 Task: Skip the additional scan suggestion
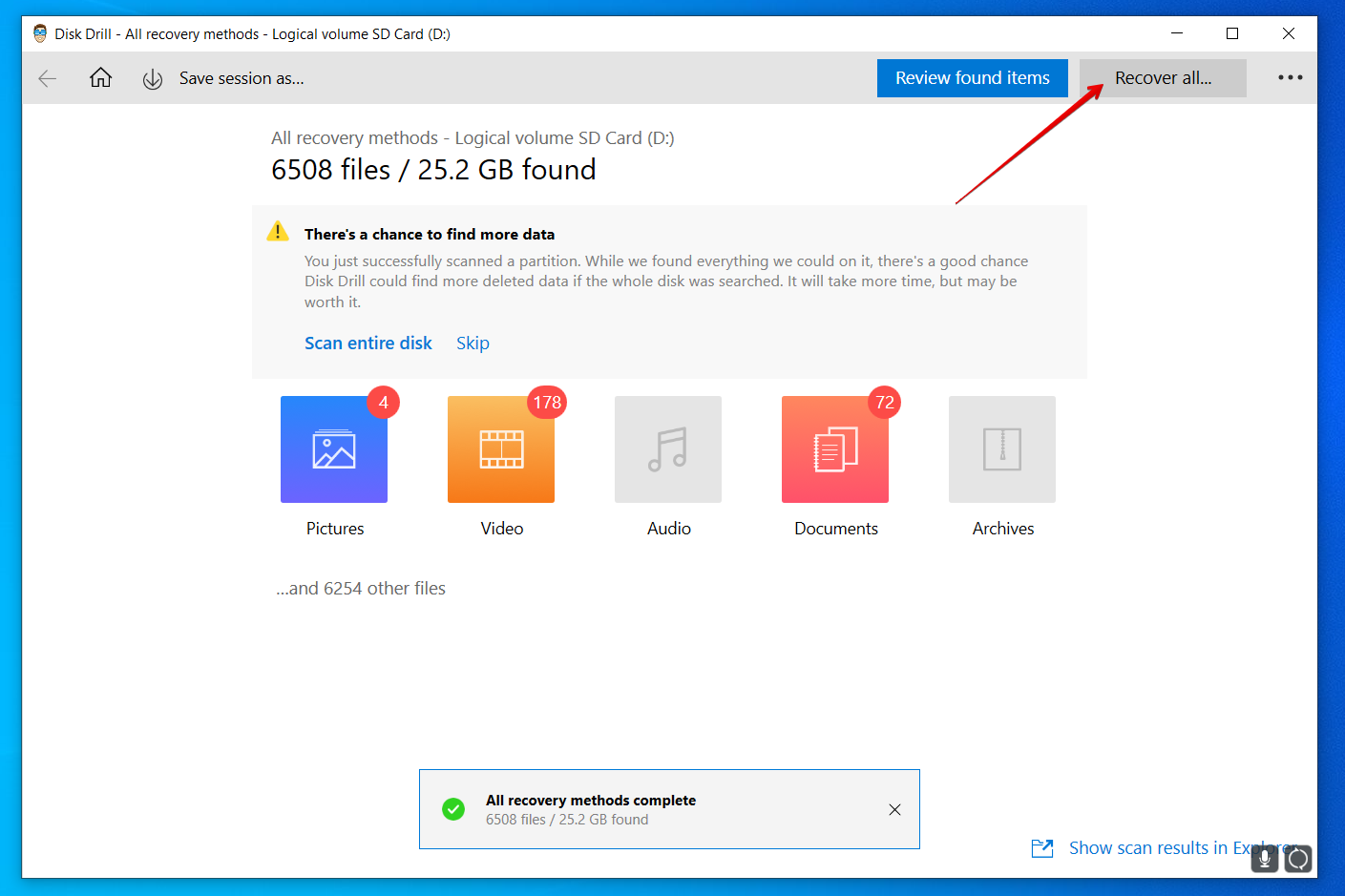coord(473,343)
